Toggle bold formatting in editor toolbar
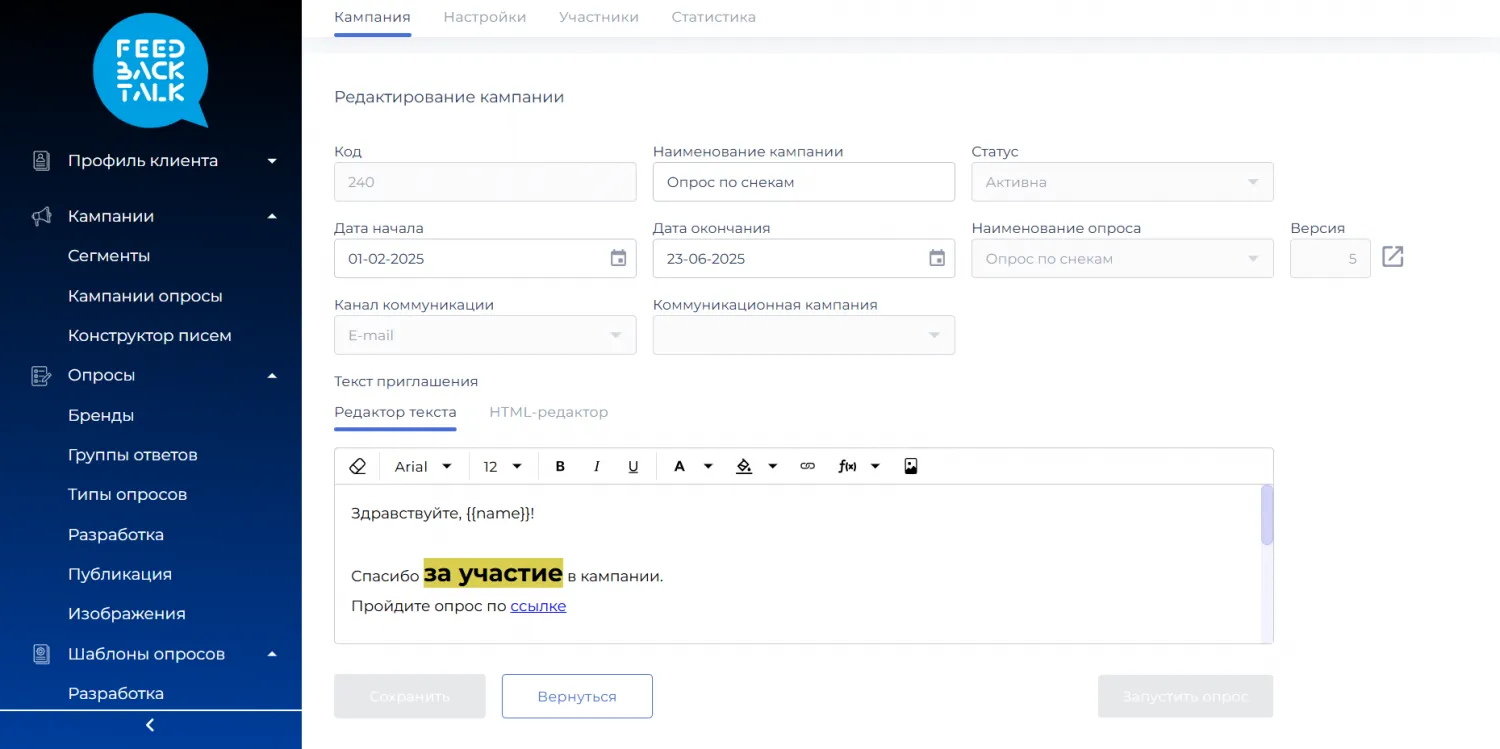 tap(560, 466)
